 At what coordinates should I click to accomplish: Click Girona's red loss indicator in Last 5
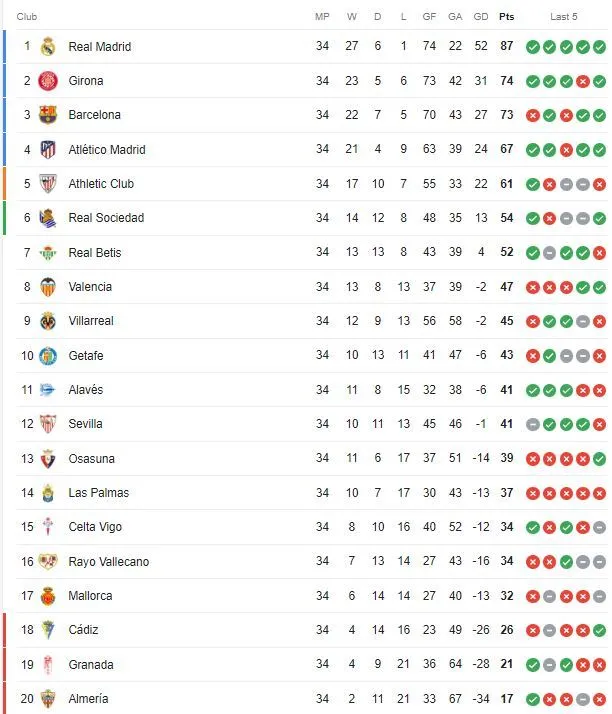pyautogui.click(x=583, y=82)
